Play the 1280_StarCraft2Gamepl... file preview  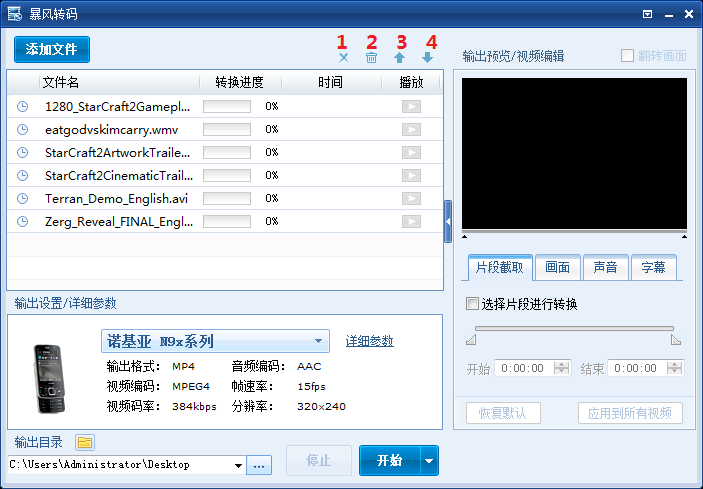[x=411, y=106]
